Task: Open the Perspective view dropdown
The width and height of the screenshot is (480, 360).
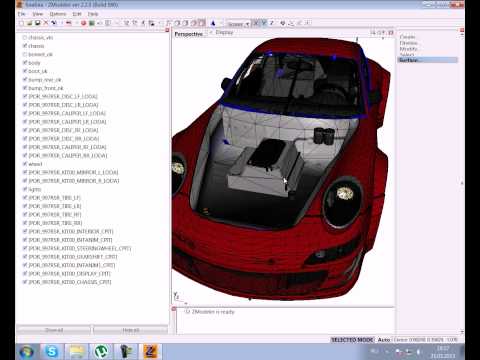Action: point(189,34)
